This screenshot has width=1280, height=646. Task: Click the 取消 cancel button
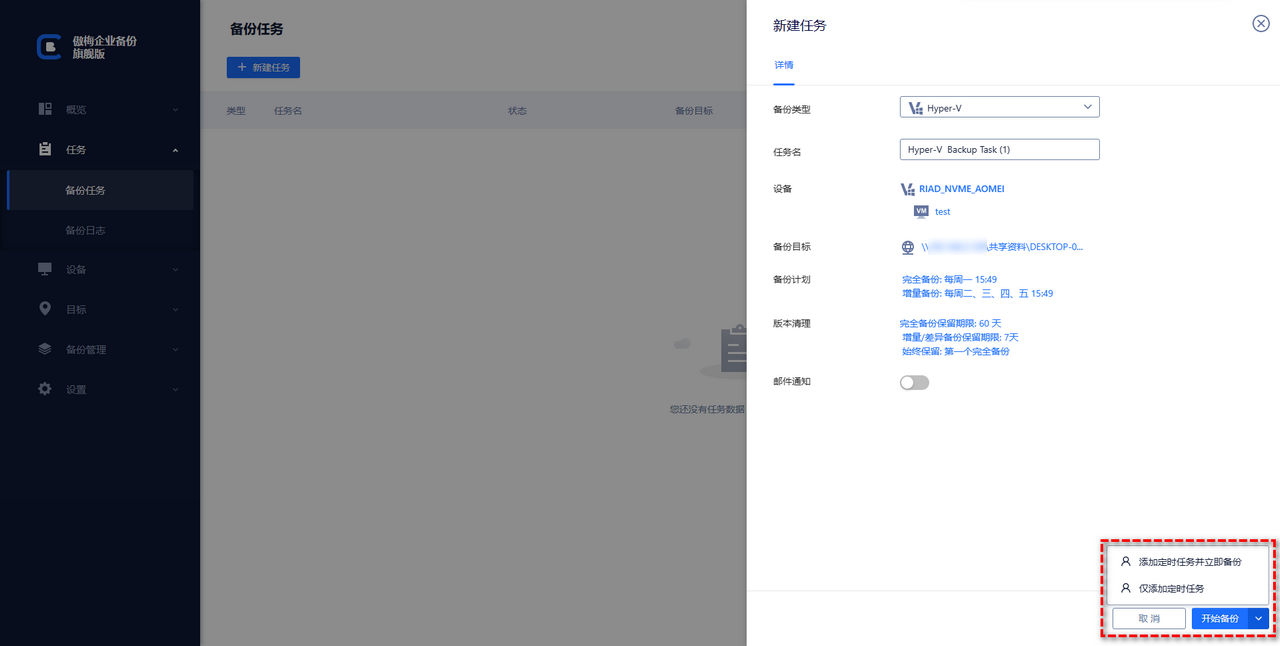(x=1149, y=619)
